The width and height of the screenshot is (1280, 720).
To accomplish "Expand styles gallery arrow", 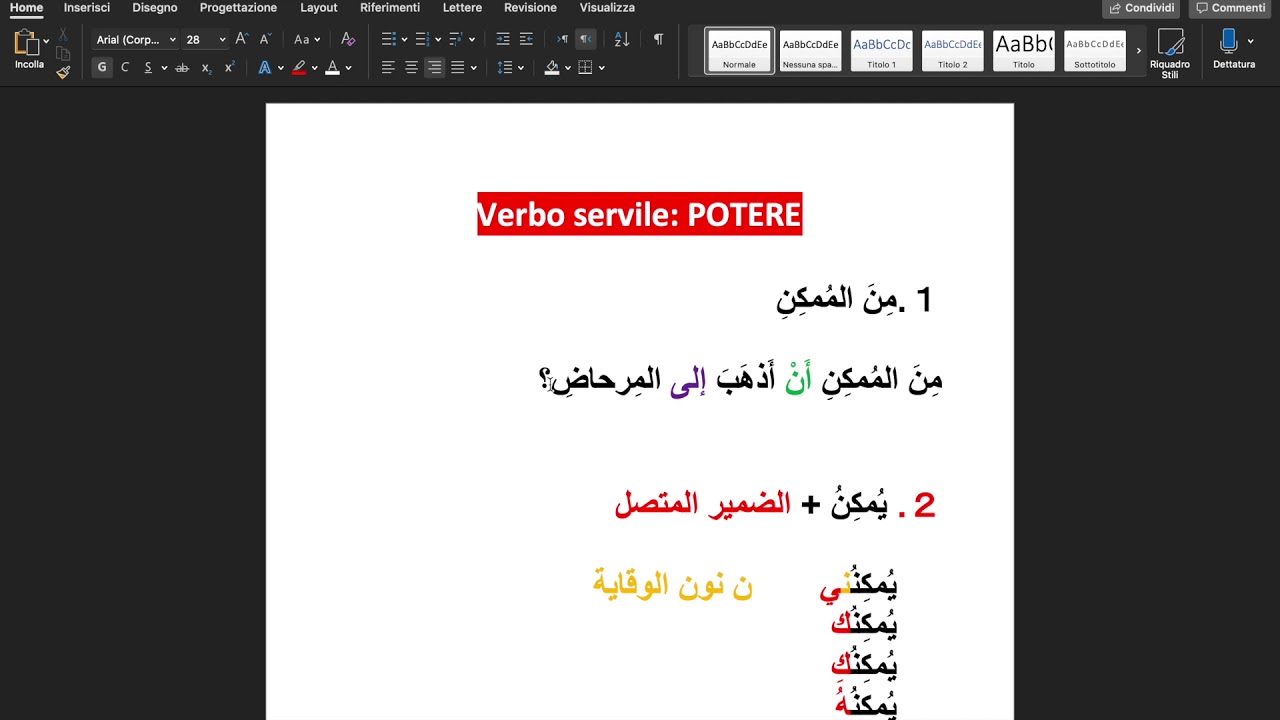I will 1138,50.
